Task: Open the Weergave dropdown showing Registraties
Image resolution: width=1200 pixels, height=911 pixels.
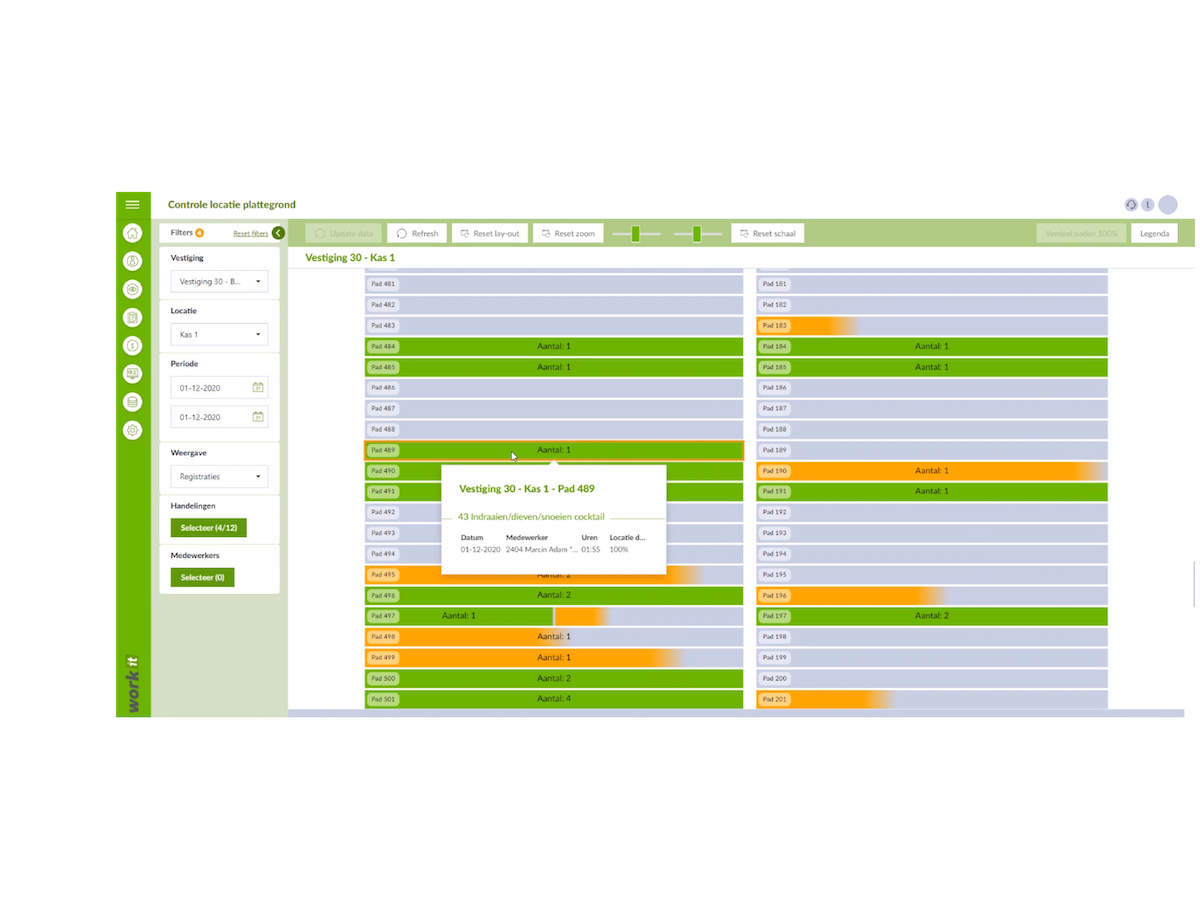Action: click(218, 477)
